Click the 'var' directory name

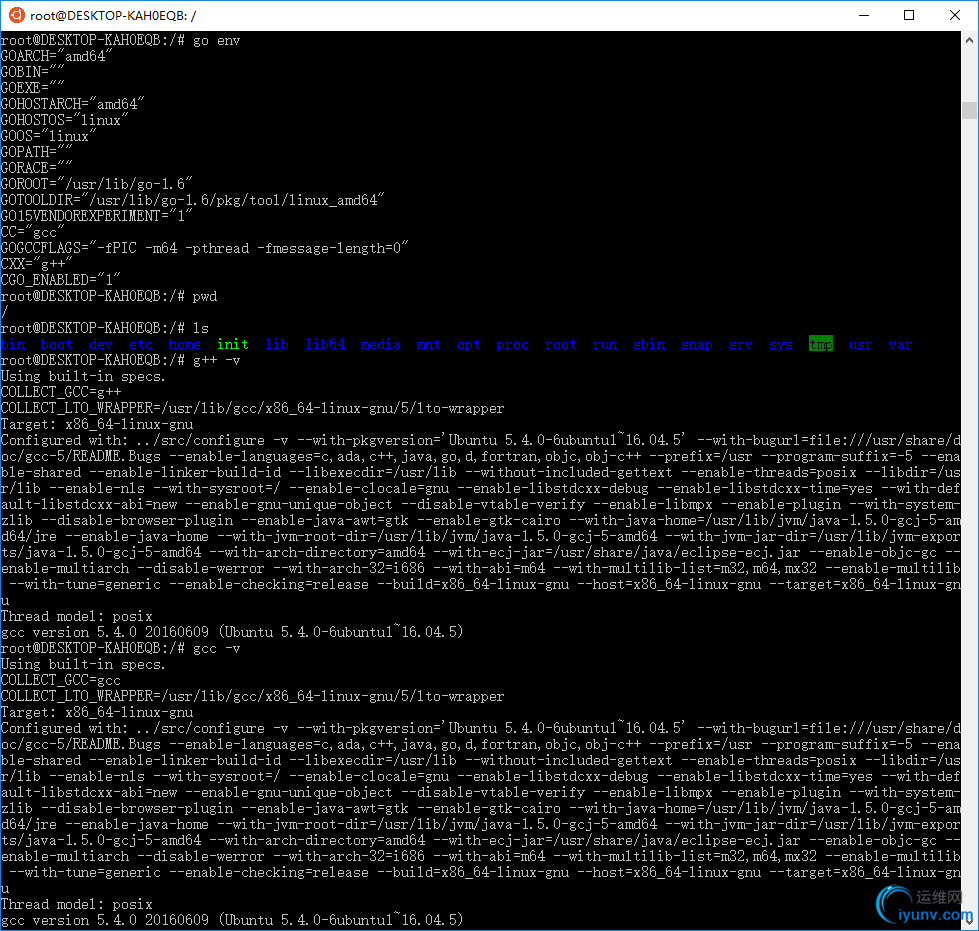click(x=900, y=344)
